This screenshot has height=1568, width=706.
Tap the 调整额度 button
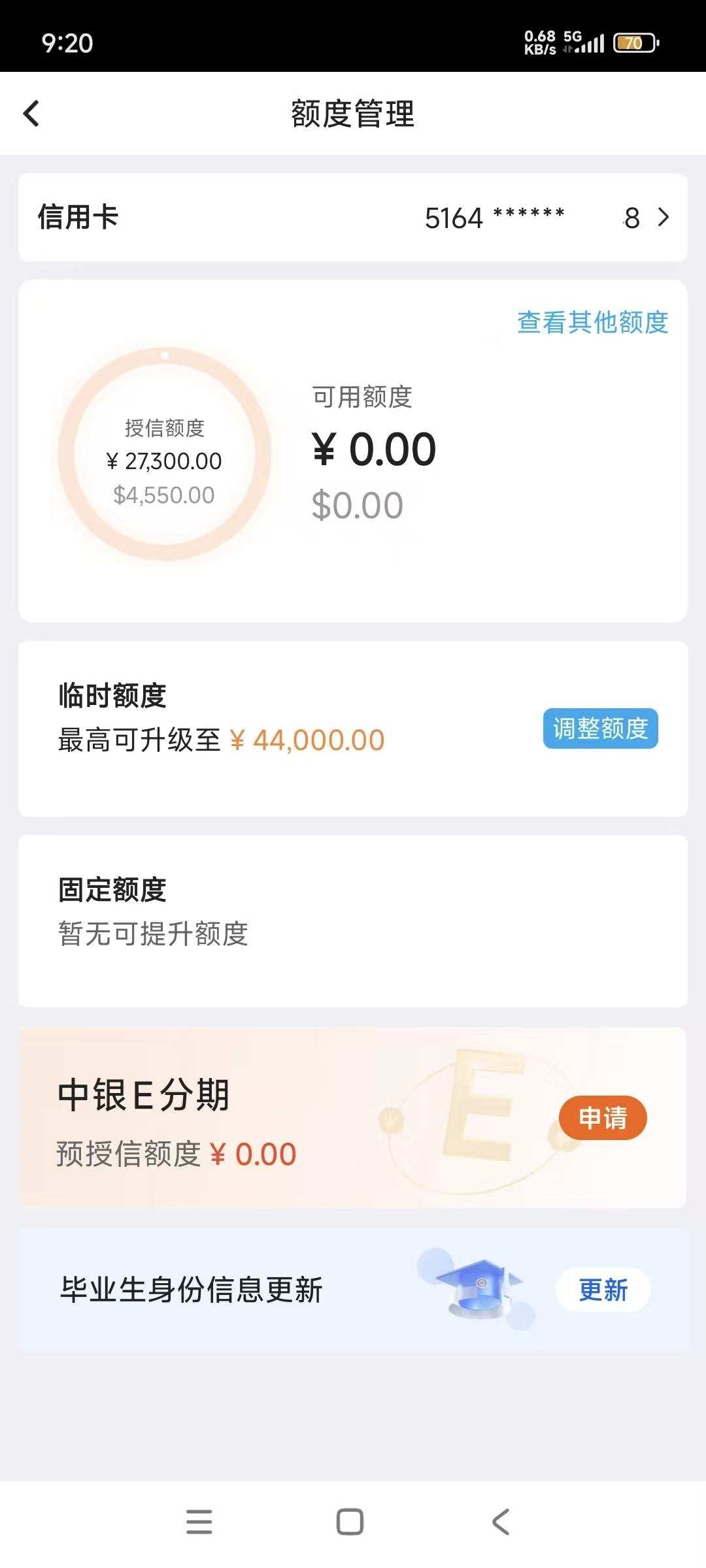pos(600,728)
